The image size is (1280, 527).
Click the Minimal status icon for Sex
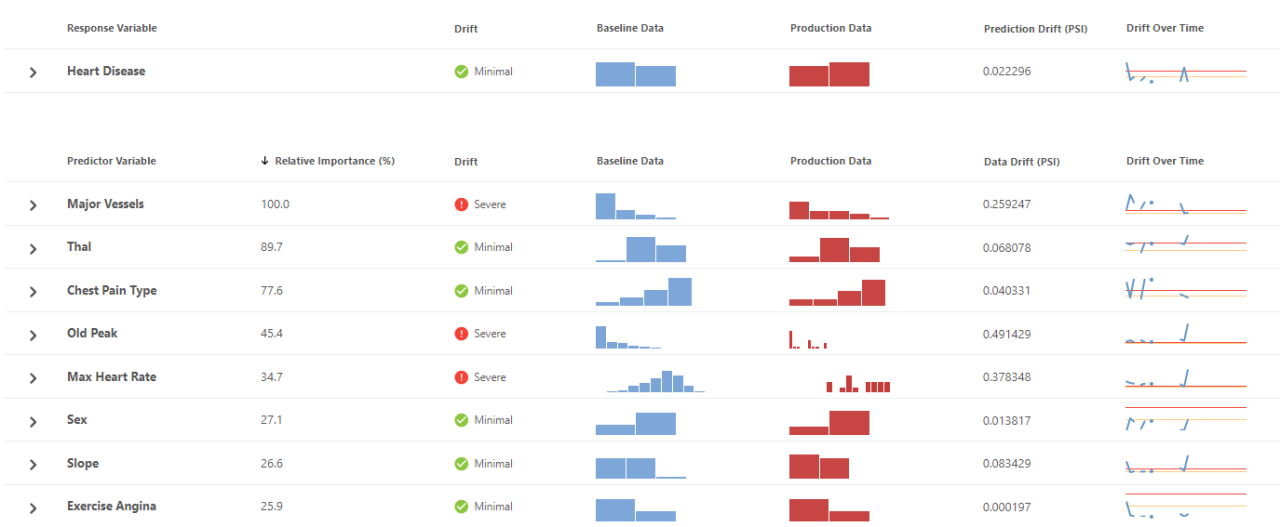[461, 420]
